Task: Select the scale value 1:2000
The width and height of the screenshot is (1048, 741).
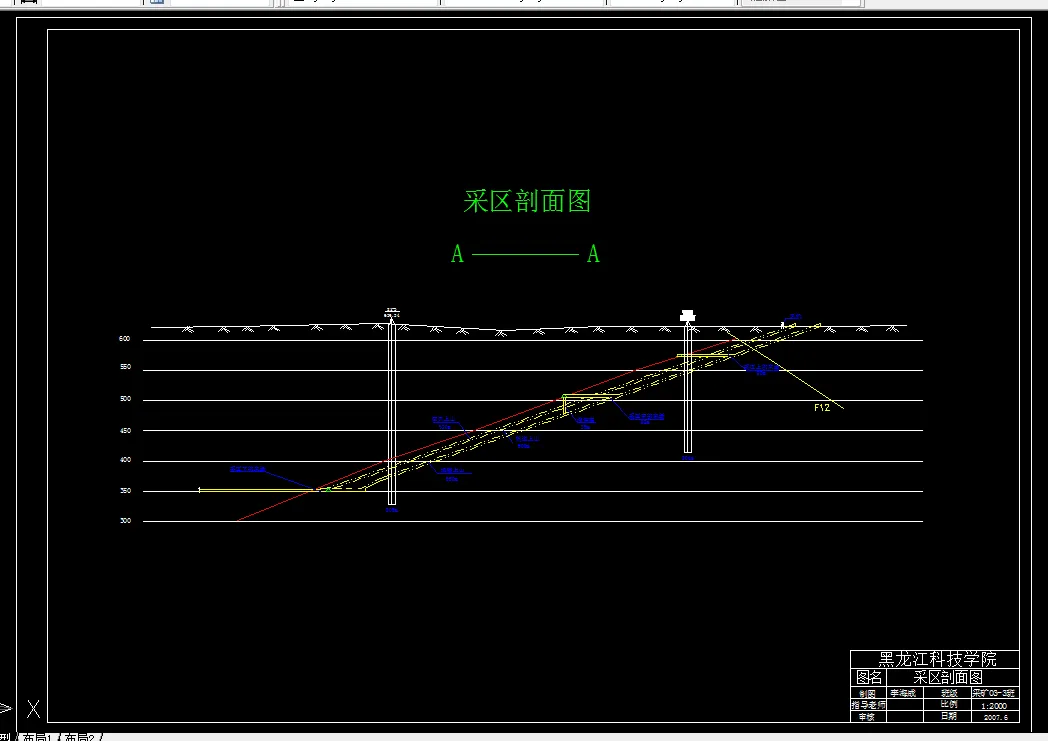Action: pos(995,706)
